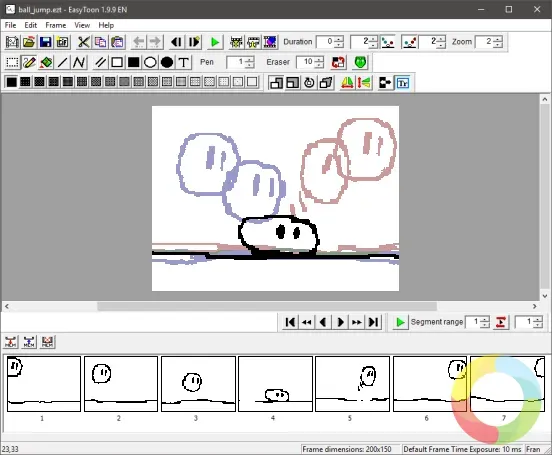The height and width of the screenshot is (455, 552).
Task: Toggle transparent mode Tr button
Action: click(402, 83)
